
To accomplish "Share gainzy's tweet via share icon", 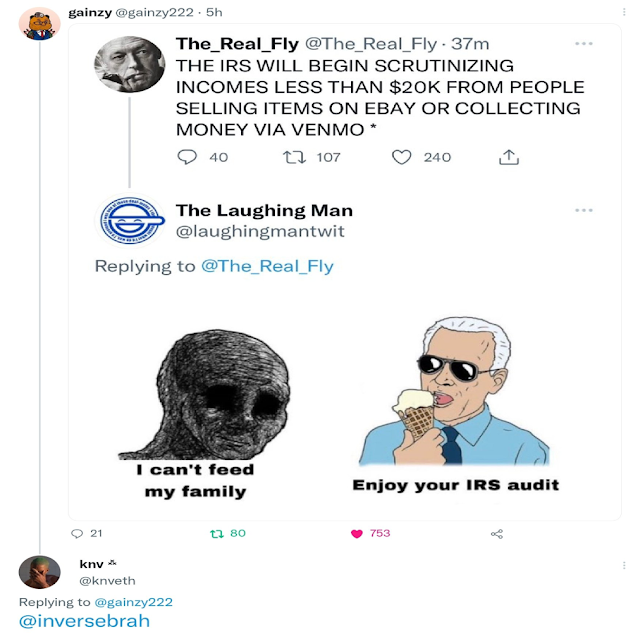I will pyautogui.click(x=497, y=533).
